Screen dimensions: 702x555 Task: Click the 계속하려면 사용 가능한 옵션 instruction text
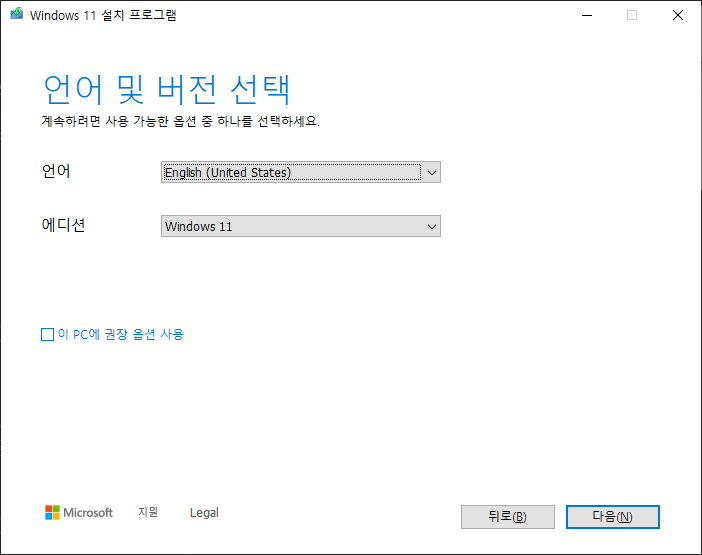[x=180, y=121]
